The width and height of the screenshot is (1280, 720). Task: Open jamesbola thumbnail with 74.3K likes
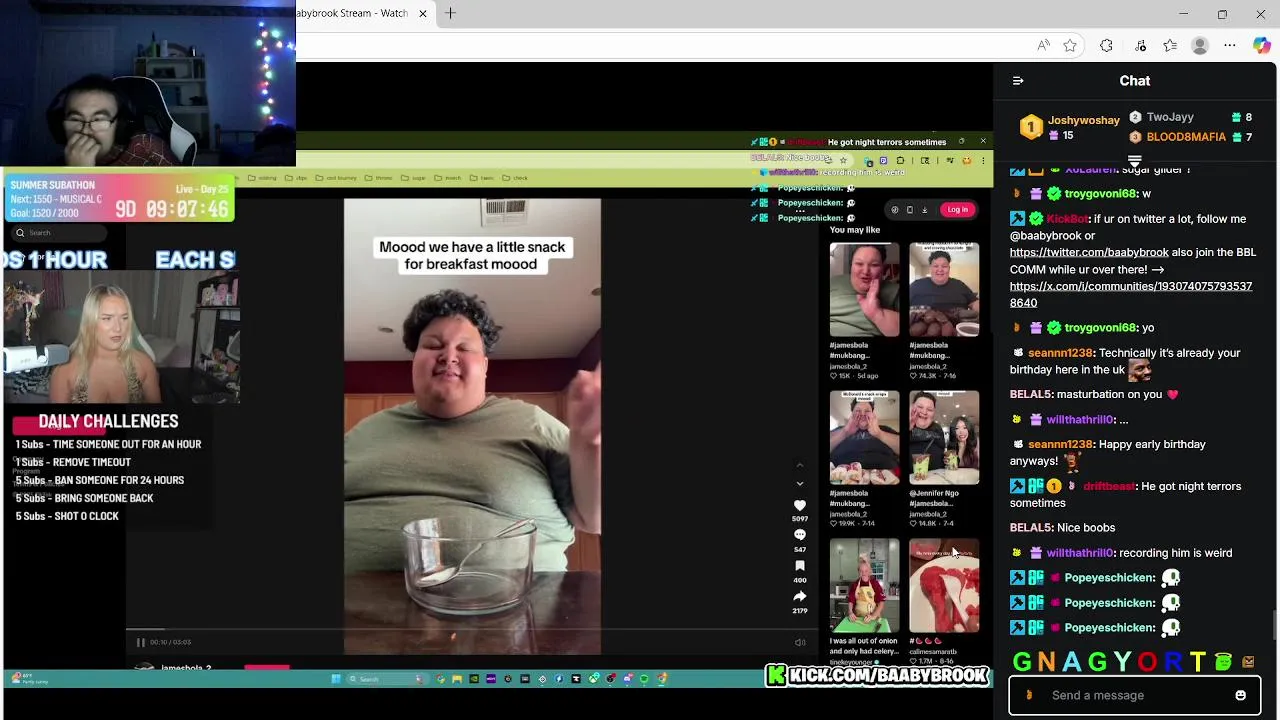[944, 290]
